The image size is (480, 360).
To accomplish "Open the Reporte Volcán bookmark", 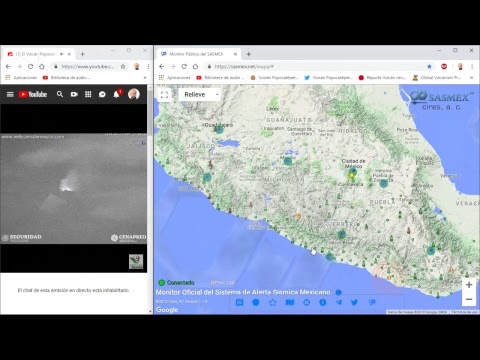I will [382, 78].
